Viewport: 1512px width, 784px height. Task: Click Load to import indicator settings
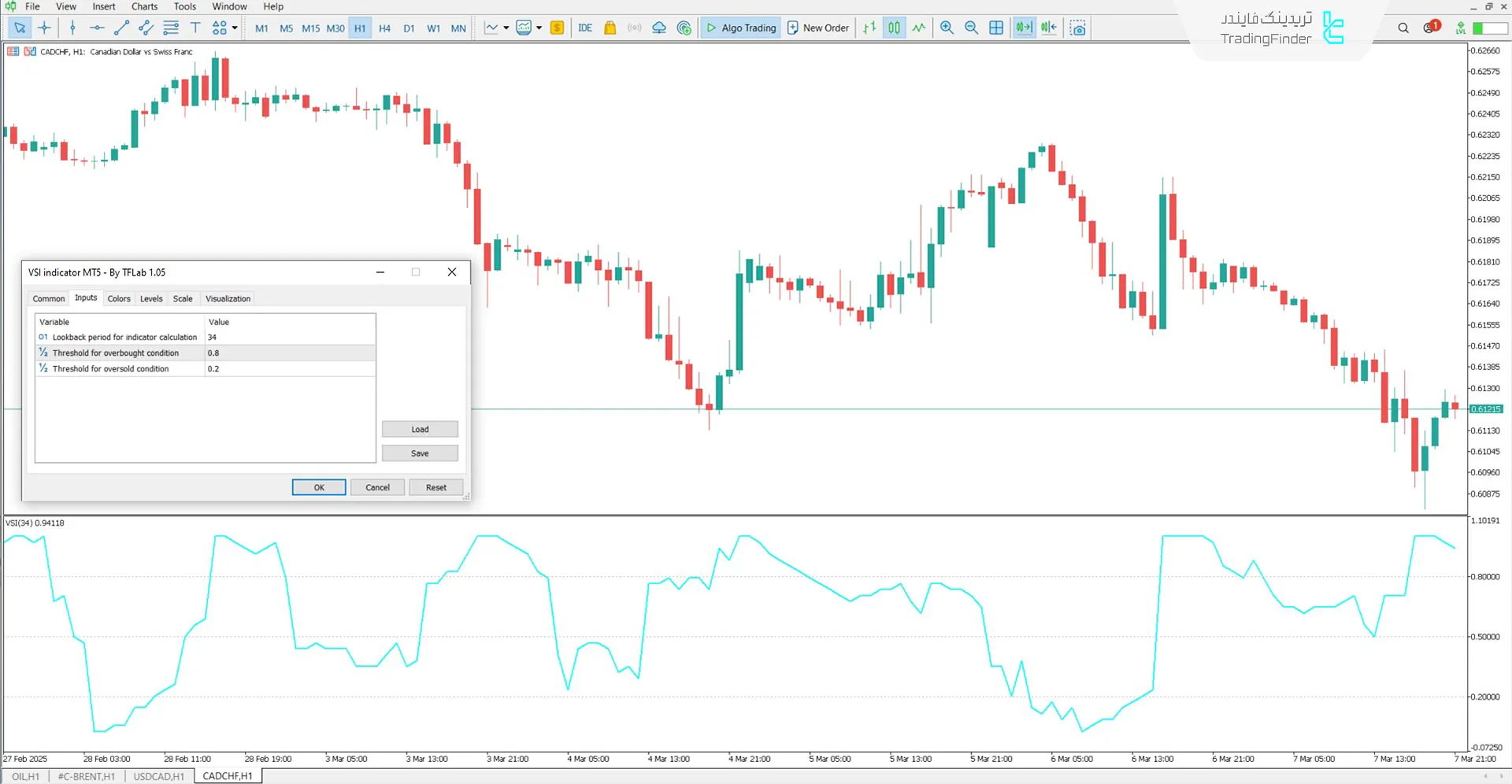[x=420, y=429]
